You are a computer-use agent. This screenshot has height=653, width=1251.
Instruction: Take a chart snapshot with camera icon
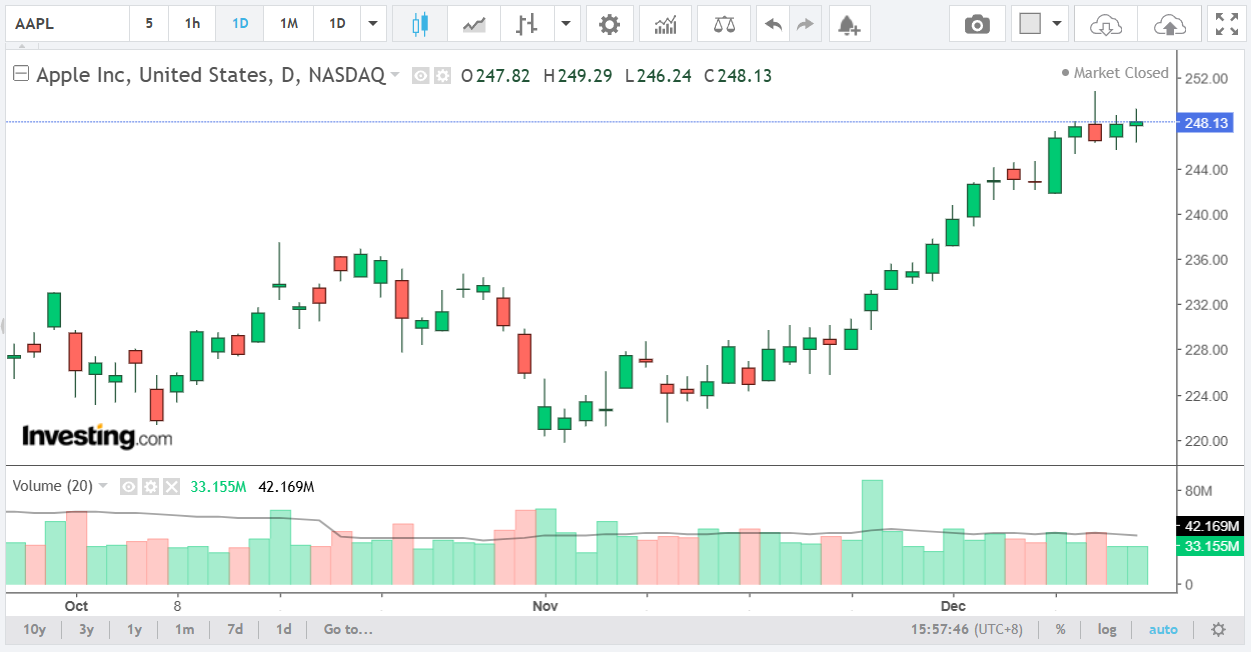977,24
